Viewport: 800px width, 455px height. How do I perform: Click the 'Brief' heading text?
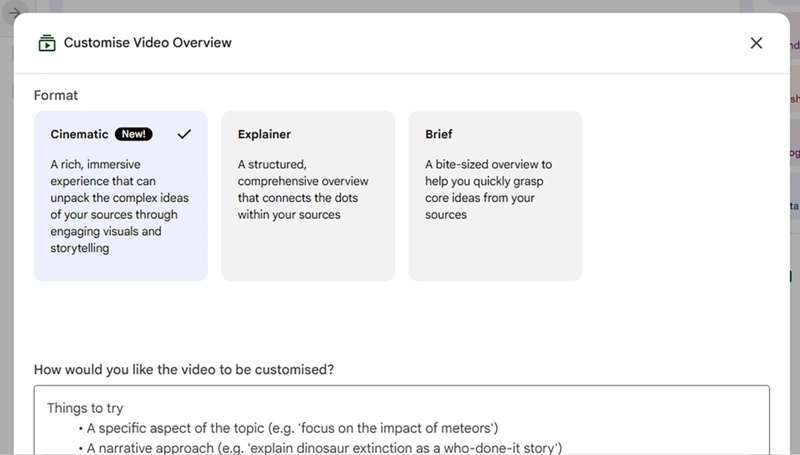pyautogui.click(x=441, y=134)
